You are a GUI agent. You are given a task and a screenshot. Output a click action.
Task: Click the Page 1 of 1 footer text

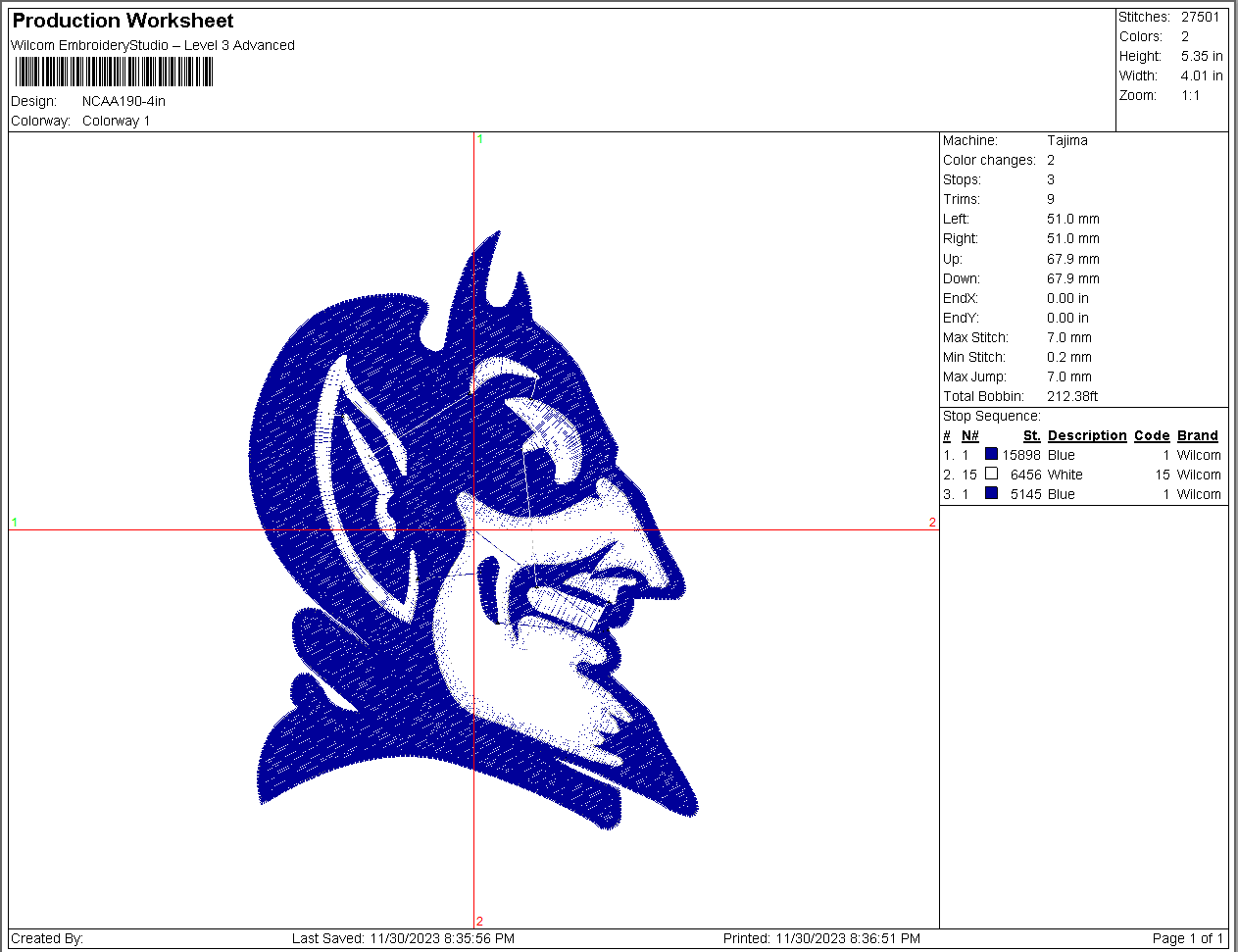1187,938
